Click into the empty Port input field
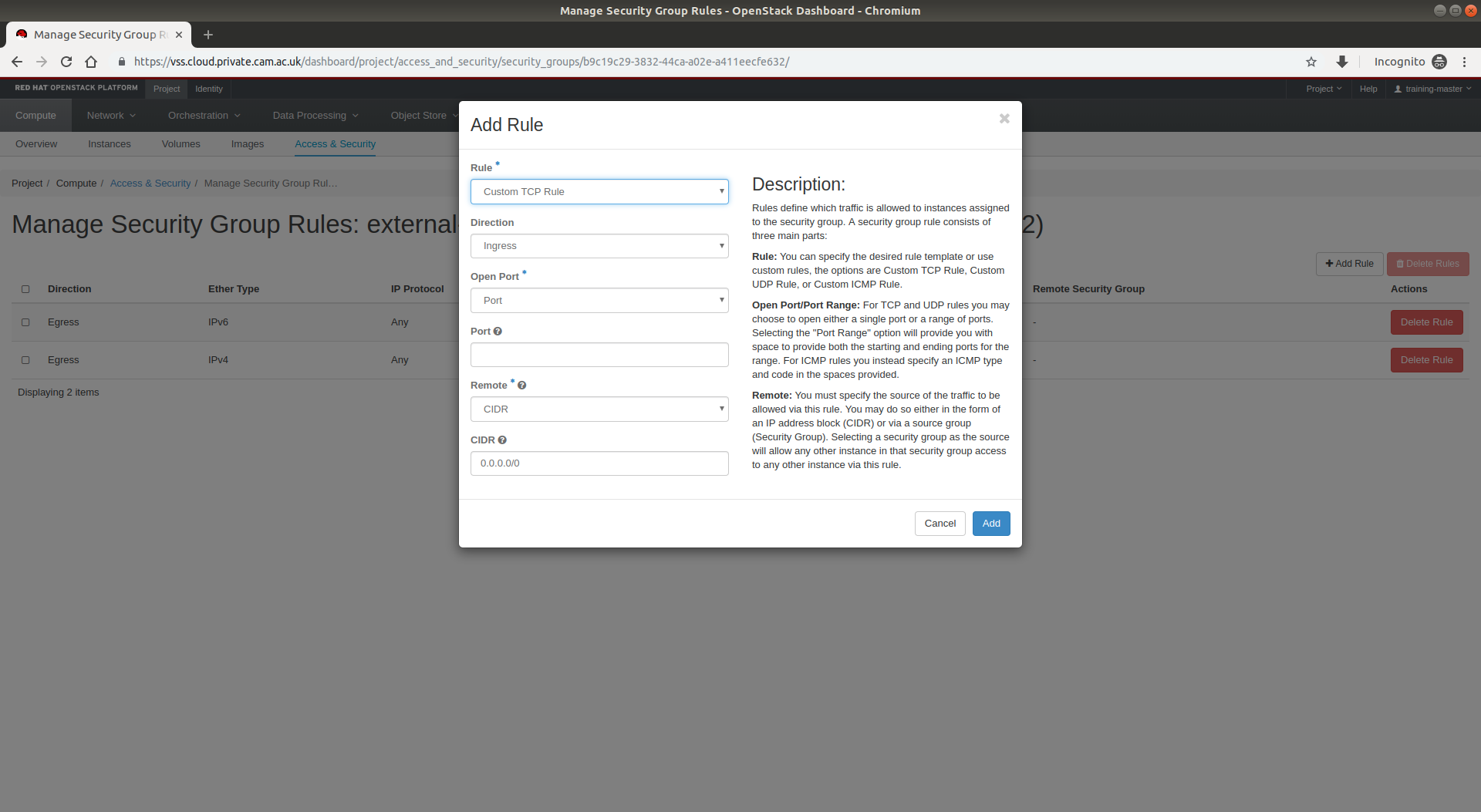1481x812 pixels. (x=599, y=355)
